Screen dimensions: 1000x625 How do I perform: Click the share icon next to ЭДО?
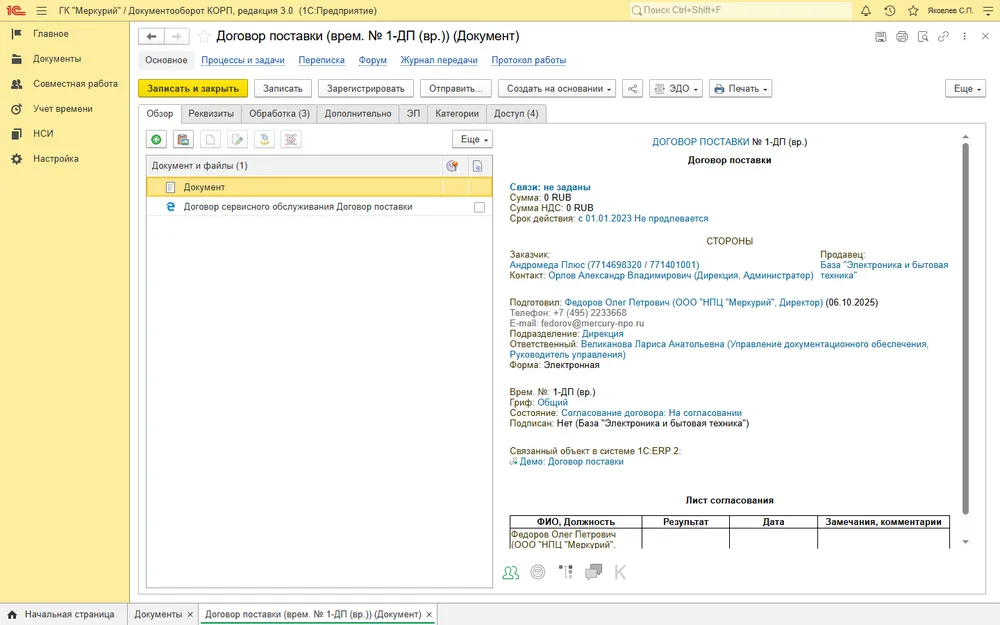[633, 89]
